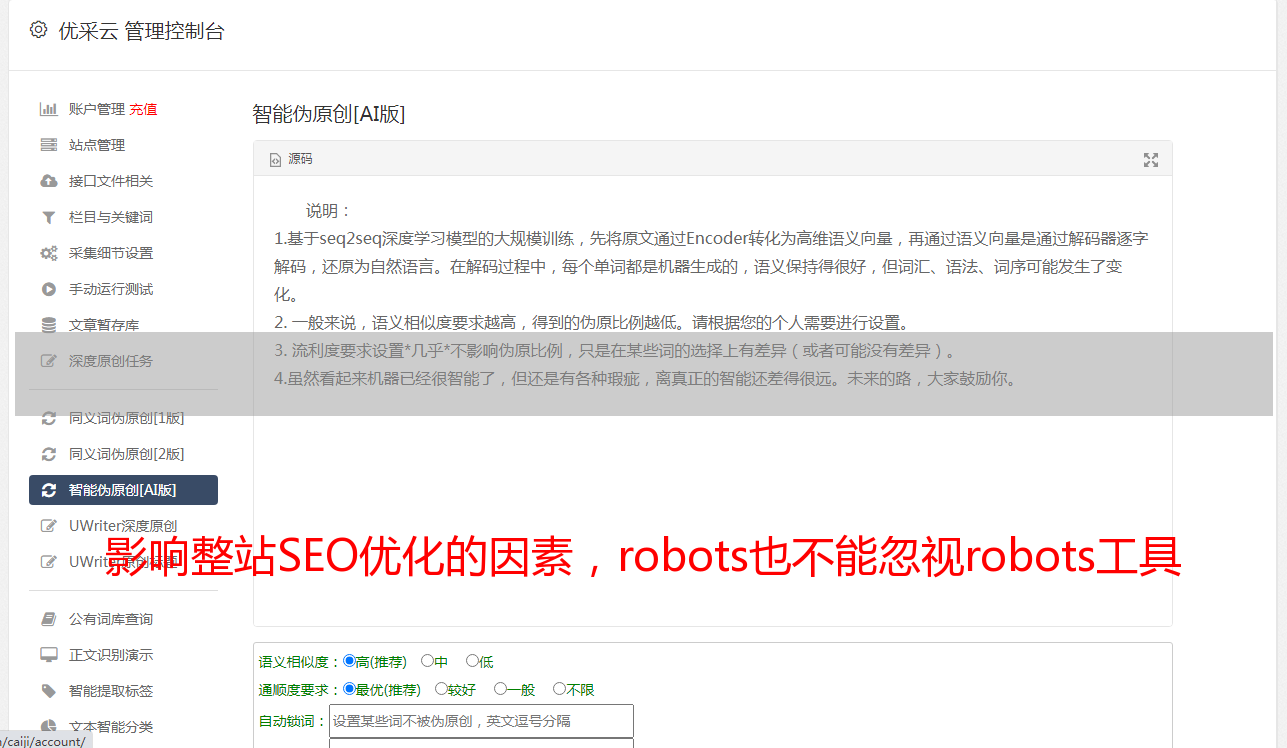The height and width of the screenshot is (748, 1287).
Task: Click the bar chart icon for 账户管理
Action: click(48, 109)
